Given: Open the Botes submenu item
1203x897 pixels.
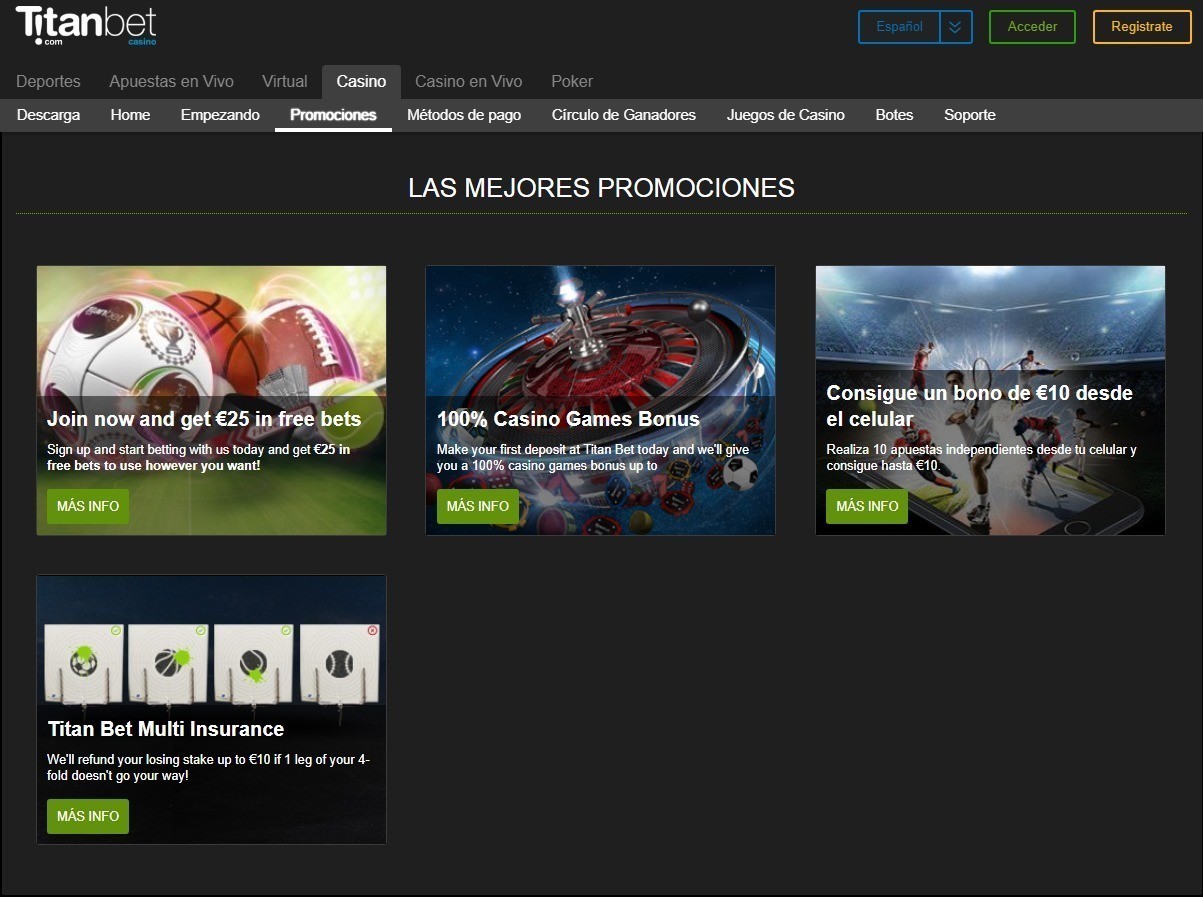Looking at the screenshot, I should (x=894, y=115).
